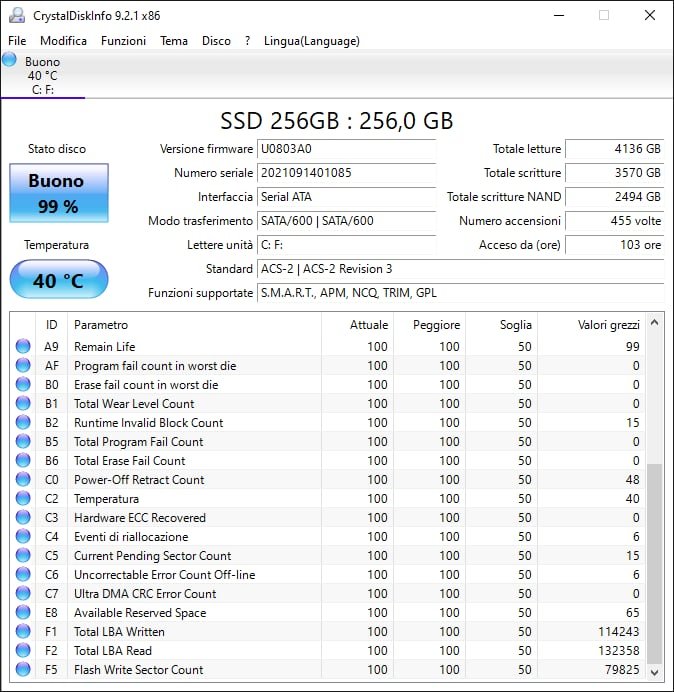This screenshot has width=674, height=692.
Task: Open the File menu
Action: coord(17,41)
